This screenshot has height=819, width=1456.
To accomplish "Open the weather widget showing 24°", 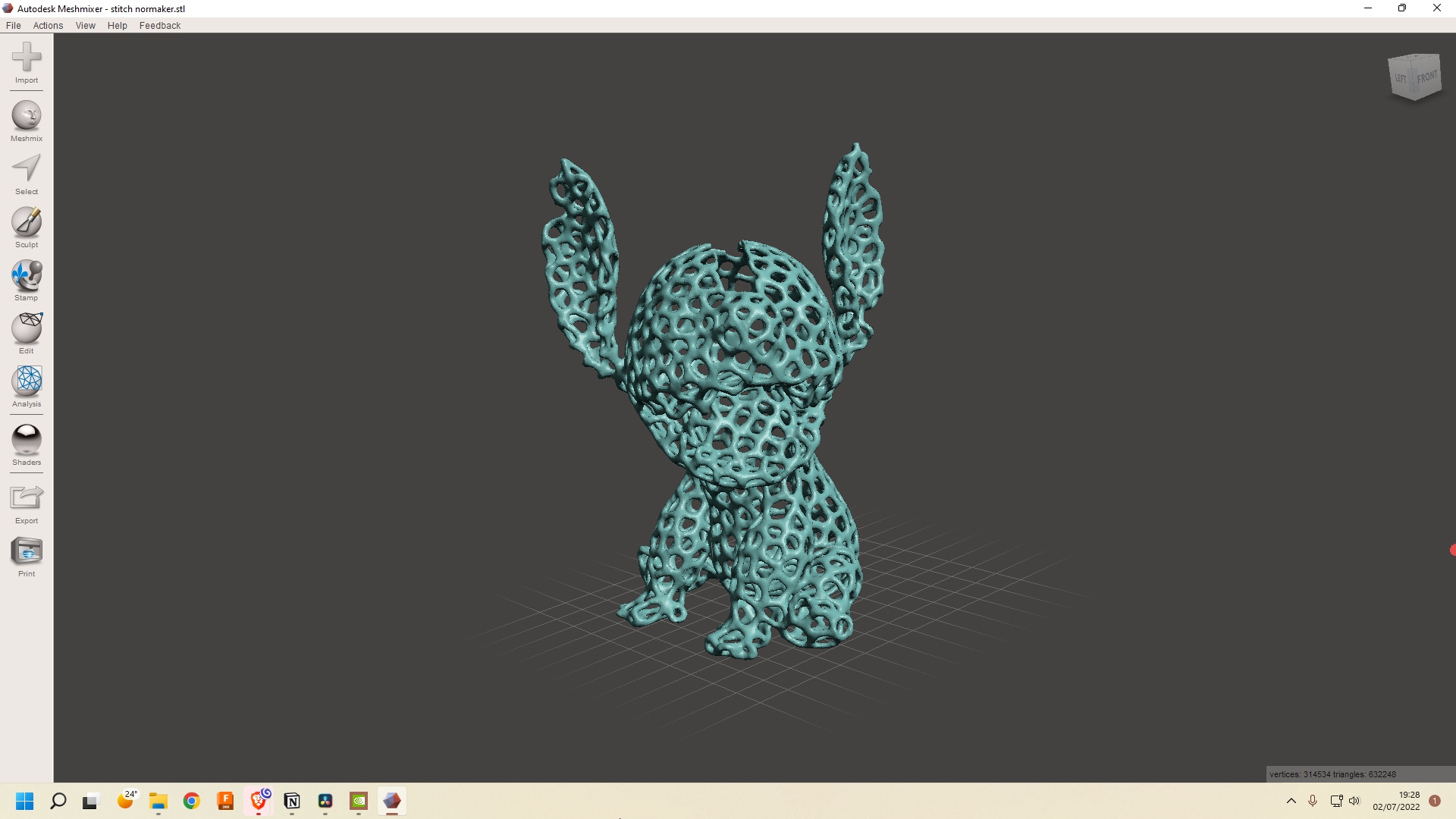I will point(126,802).
